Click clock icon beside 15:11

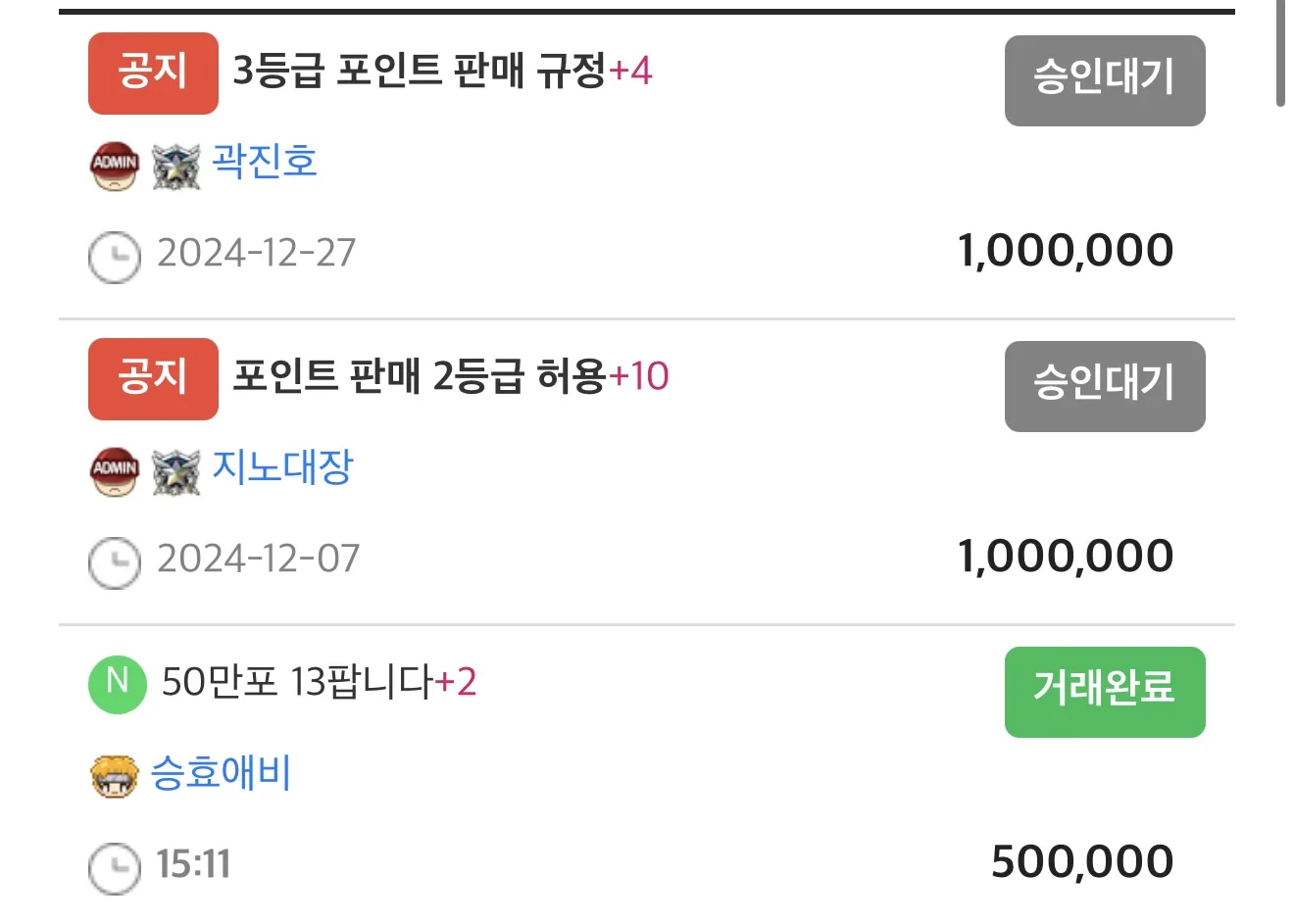pyautogui.click(x=115, y=868)
